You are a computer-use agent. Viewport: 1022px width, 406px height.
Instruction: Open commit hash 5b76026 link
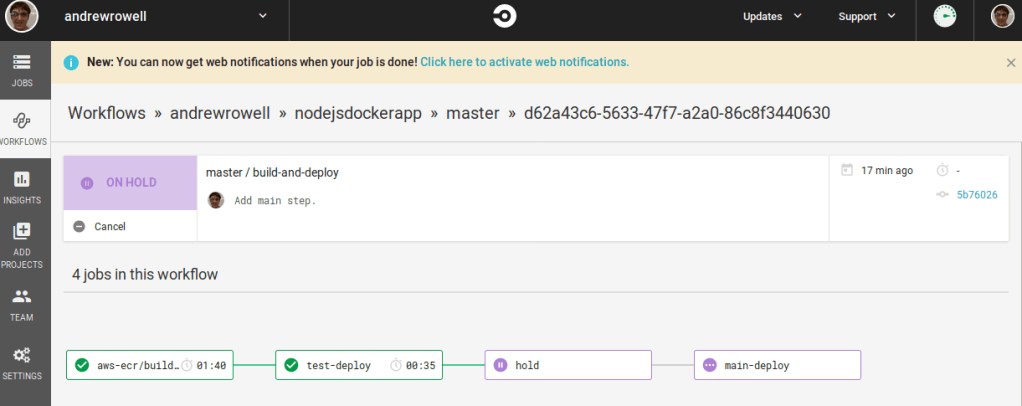(976, 195)
